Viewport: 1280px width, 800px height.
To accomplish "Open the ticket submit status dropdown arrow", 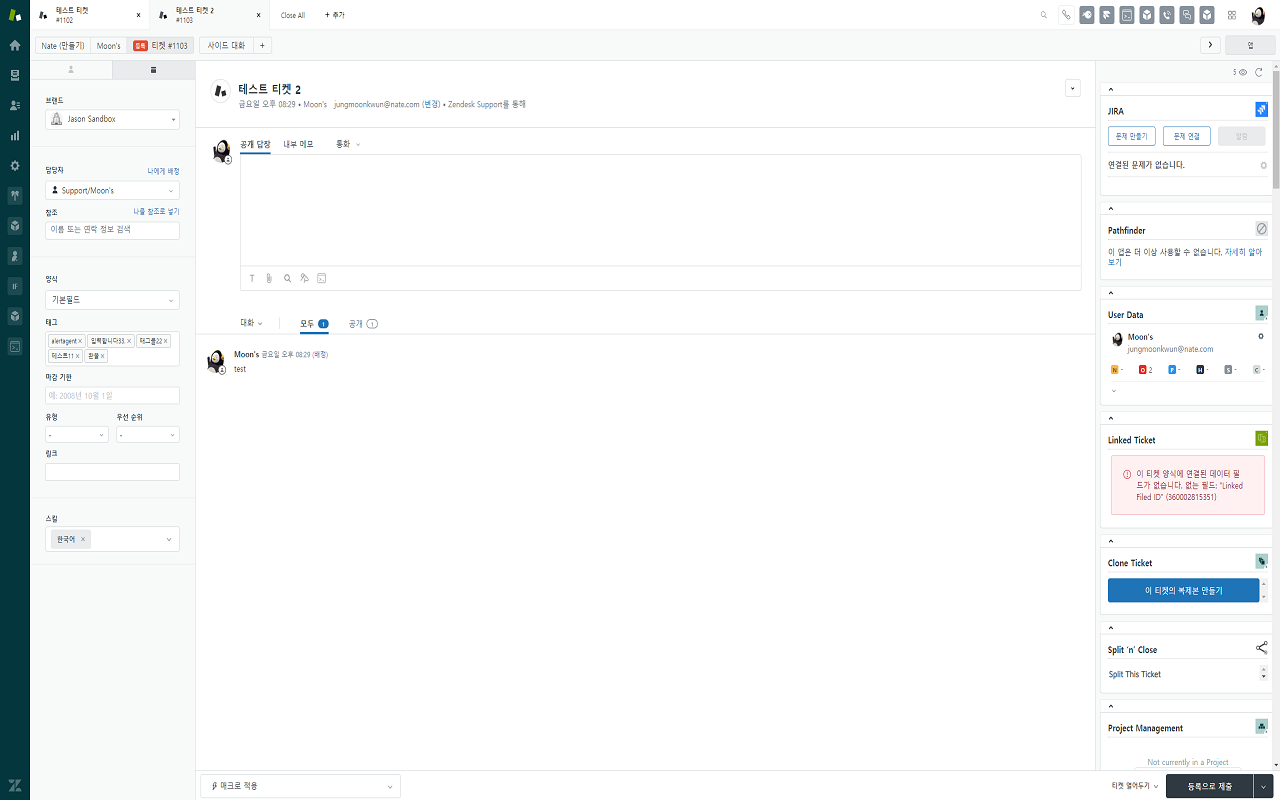I will coord(1264,786).
